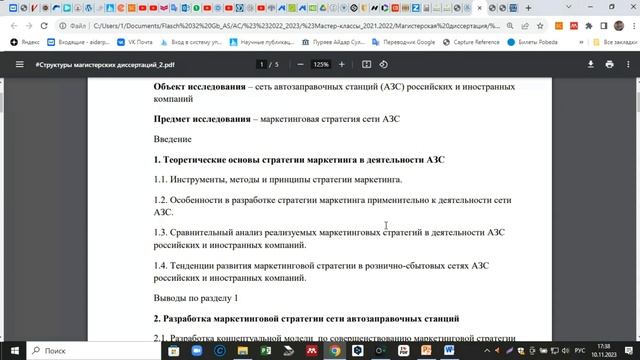Open Word from the taskbar
640x360 pixels.
coord(449,351)
